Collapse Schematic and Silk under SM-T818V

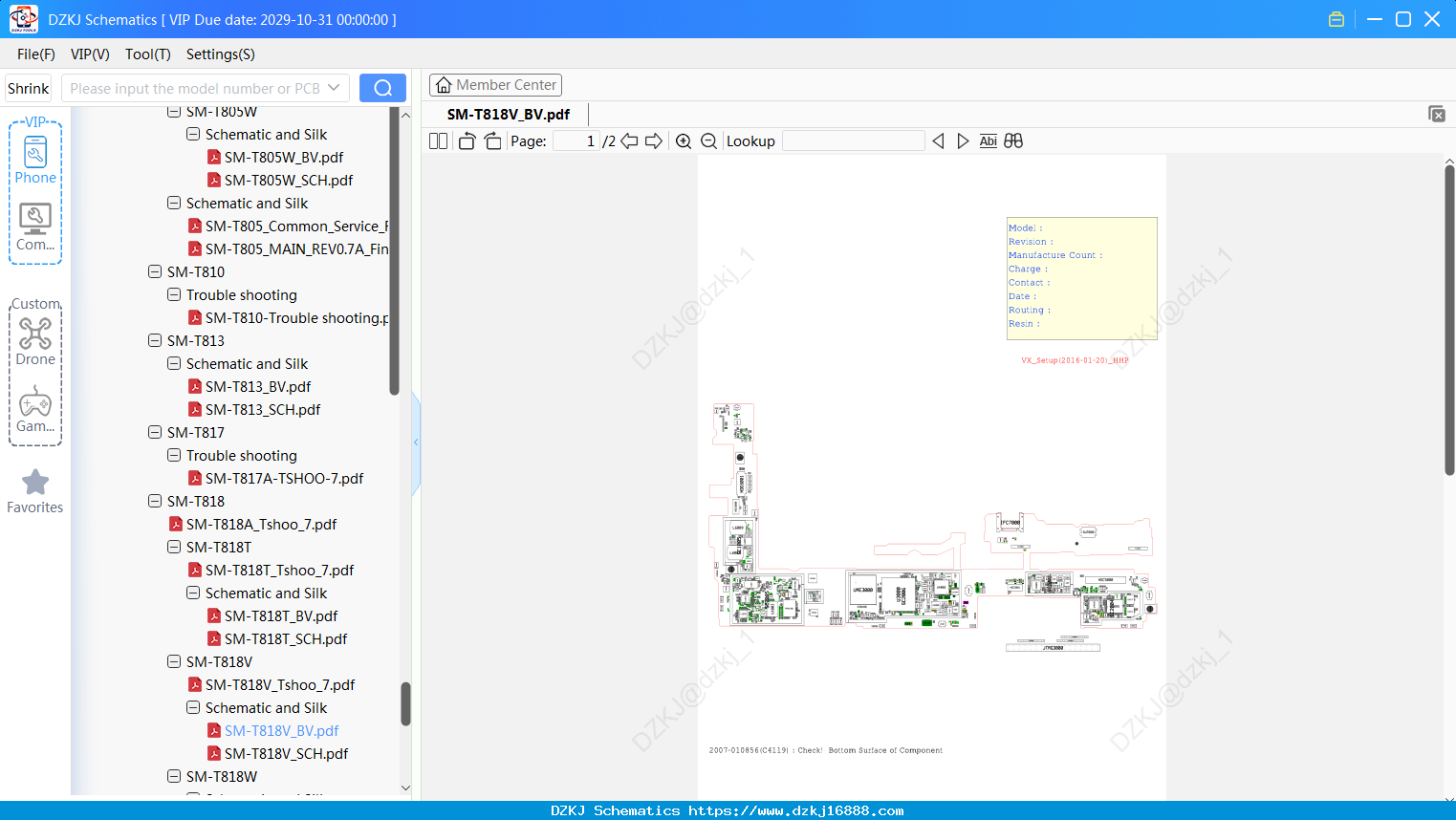(x=193, y=707)
